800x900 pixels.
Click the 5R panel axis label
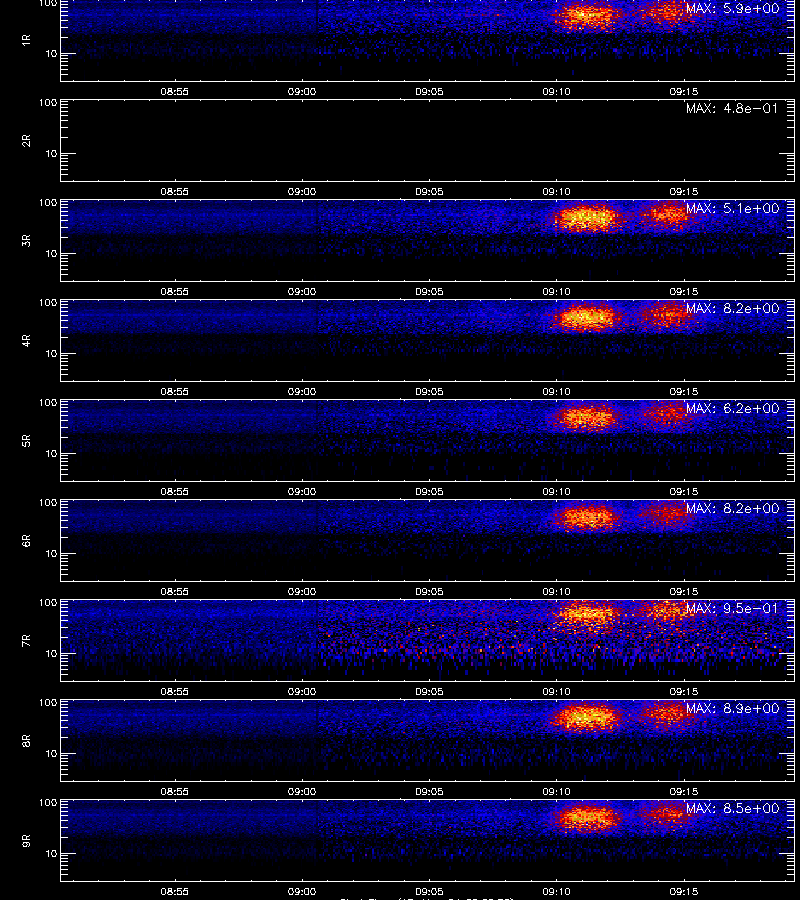(26, 440)
